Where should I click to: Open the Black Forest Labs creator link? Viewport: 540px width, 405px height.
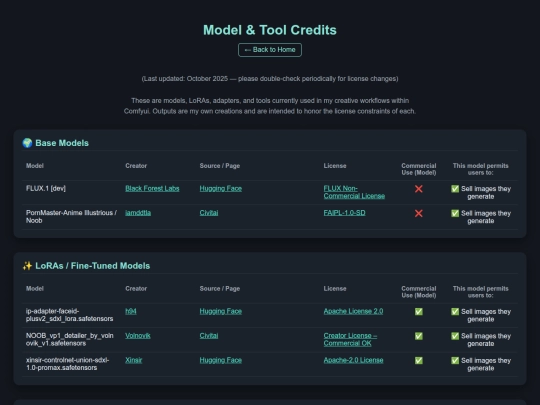pos(152,188)
